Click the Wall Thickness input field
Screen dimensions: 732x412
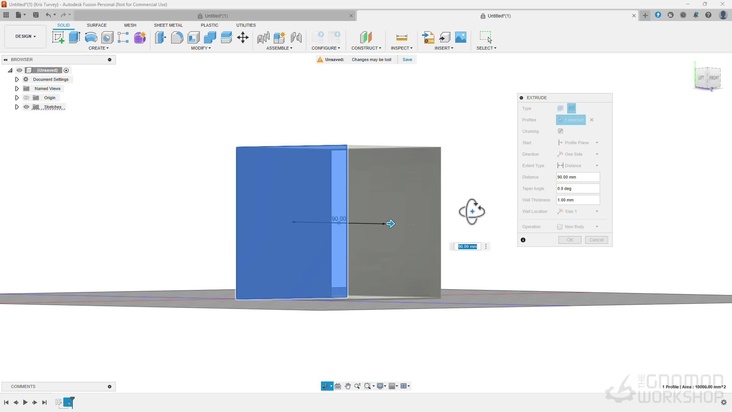[x=578, y=200]
